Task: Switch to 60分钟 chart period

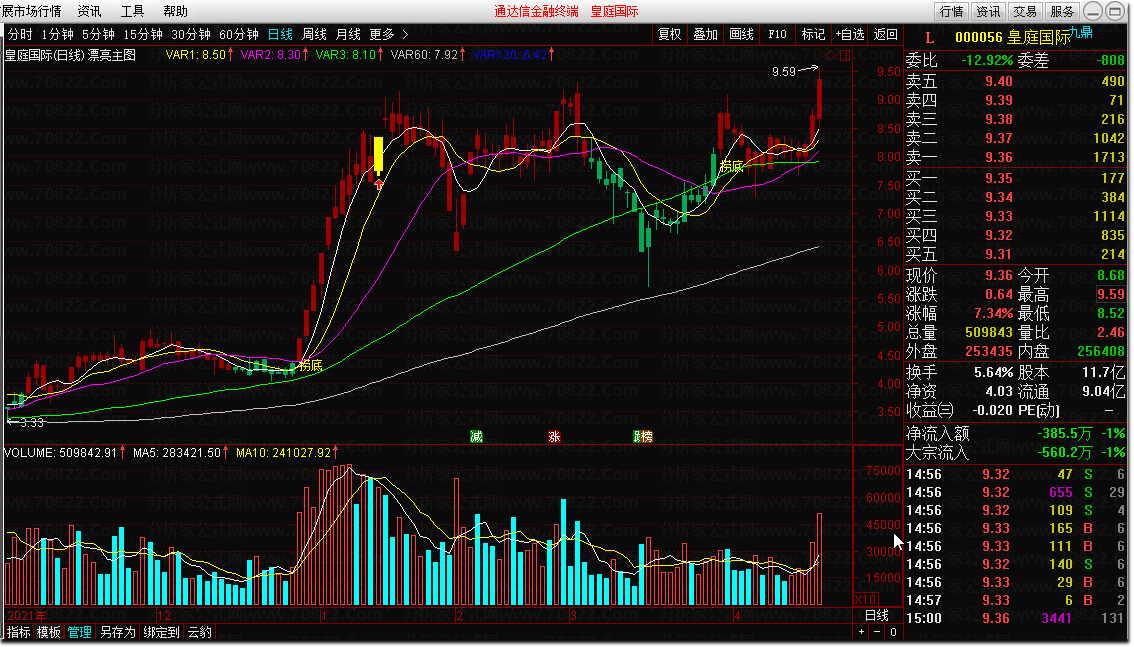Action: click(239, 35)
